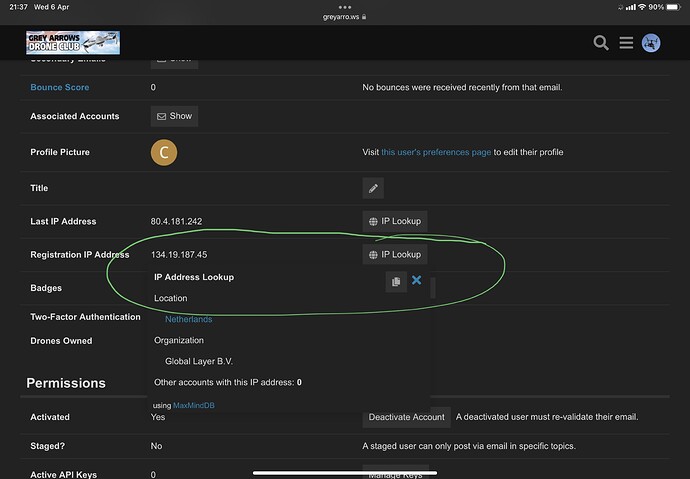The image size is (690, 479).
Task: Open the Bounce Score link
Action: click(60, 87)
